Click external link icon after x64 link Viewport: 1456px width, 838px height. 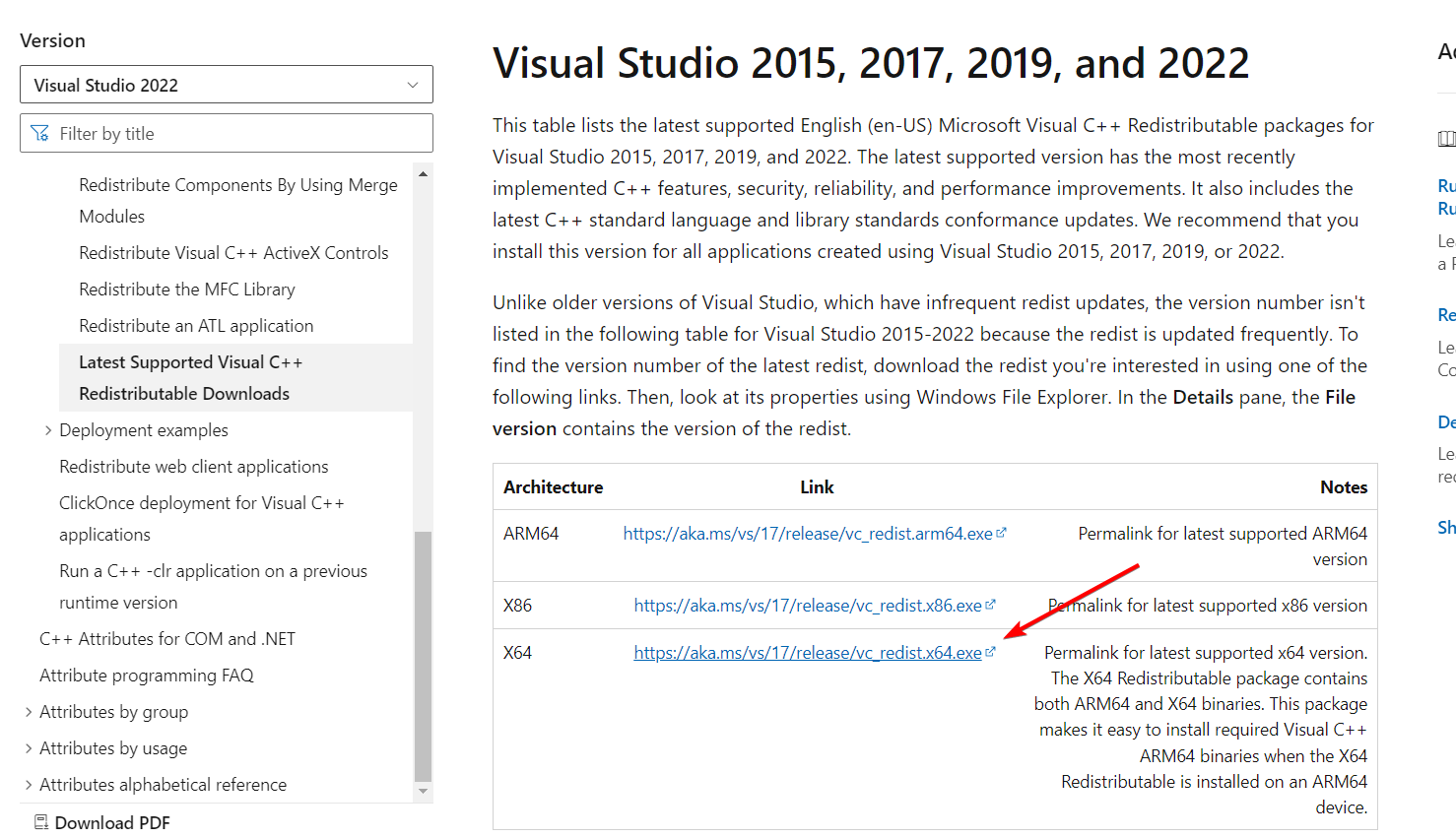pos(990,652)
